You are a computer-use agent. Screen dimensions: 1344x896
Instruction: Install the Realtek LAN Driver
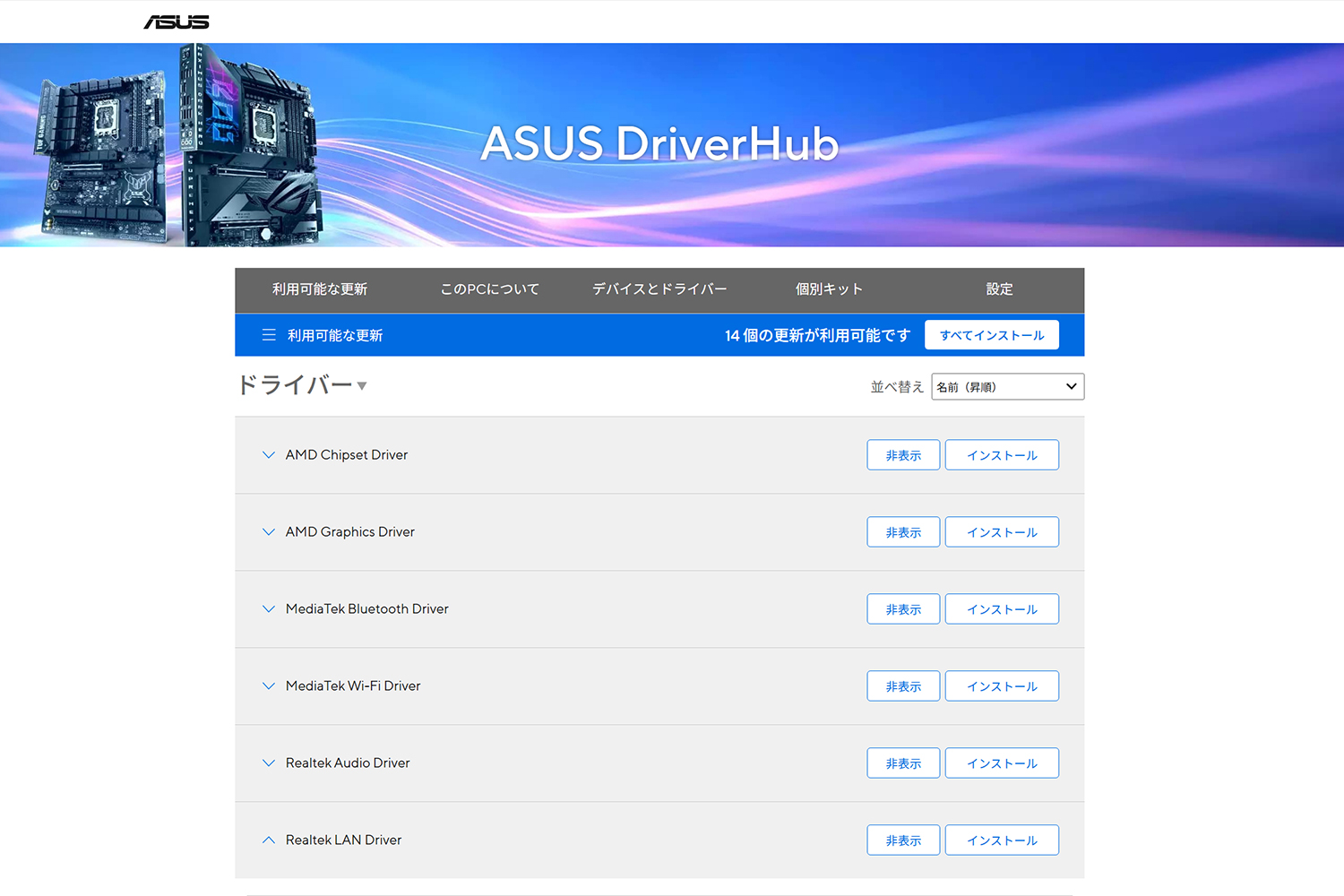tap(1002, 840)
